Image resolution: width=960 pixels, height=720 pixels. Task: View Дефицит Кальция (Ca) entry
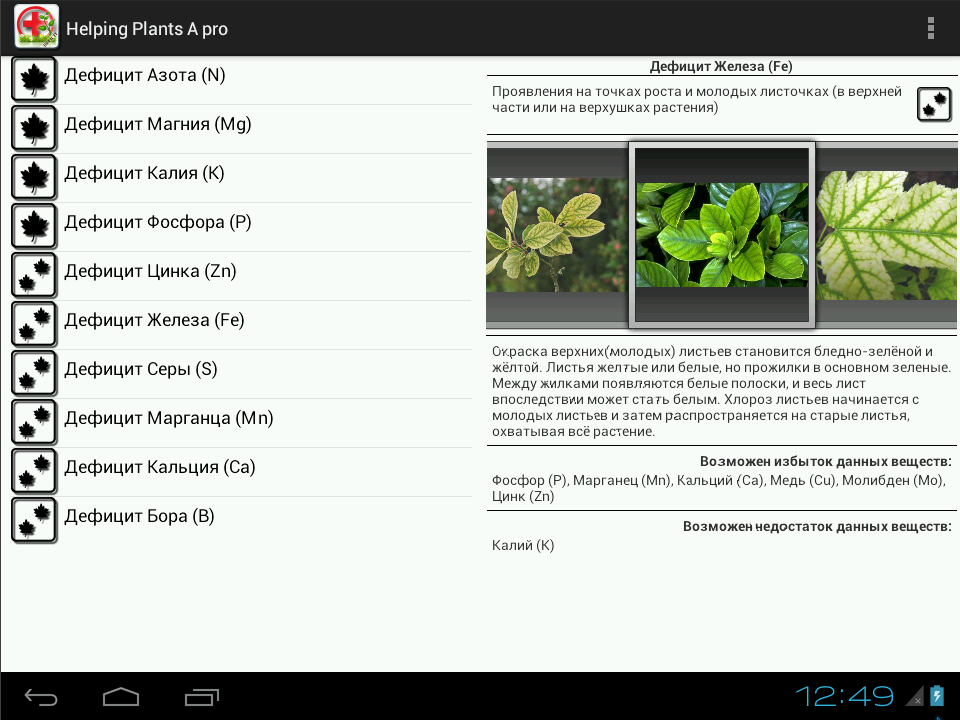[241, 471]
